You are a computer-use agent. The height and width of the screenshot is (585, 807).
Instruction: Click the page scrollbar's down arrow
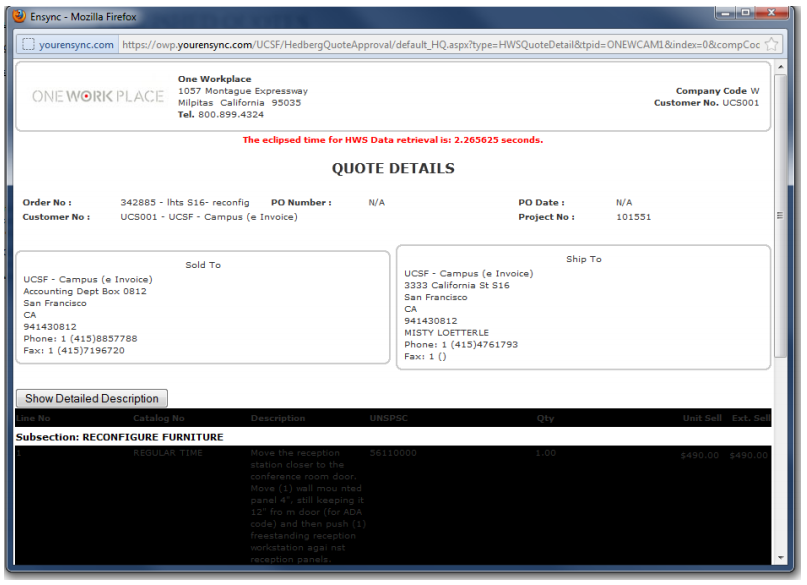pos(780,558)
